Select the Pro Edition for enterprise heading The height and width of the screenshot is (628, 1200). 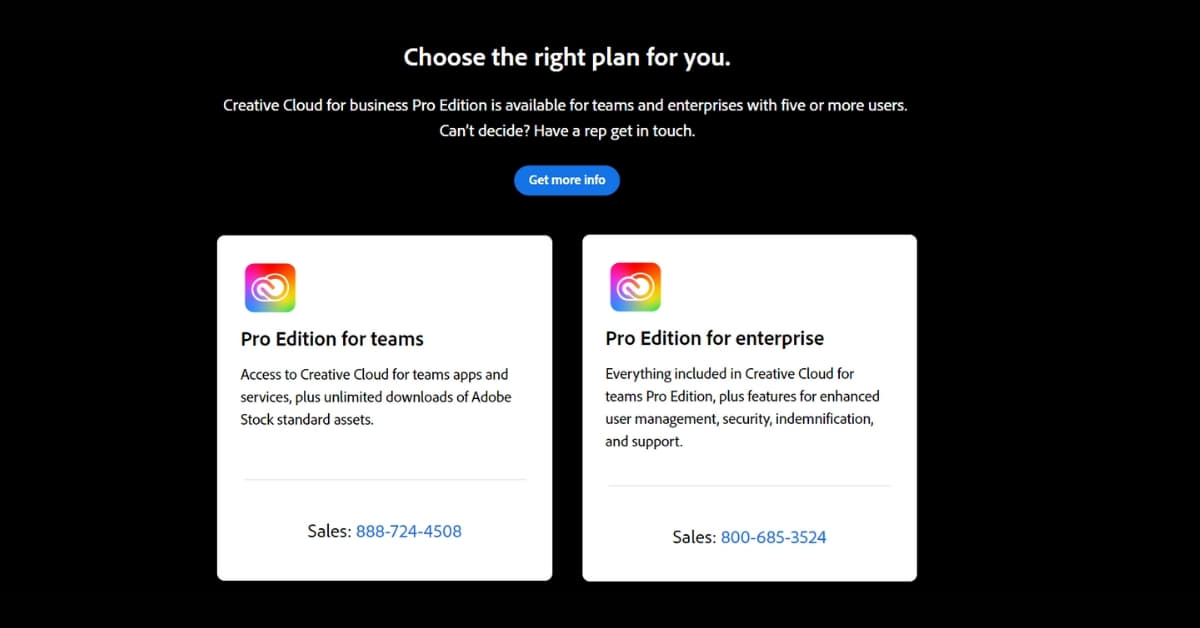coord(715,338)
